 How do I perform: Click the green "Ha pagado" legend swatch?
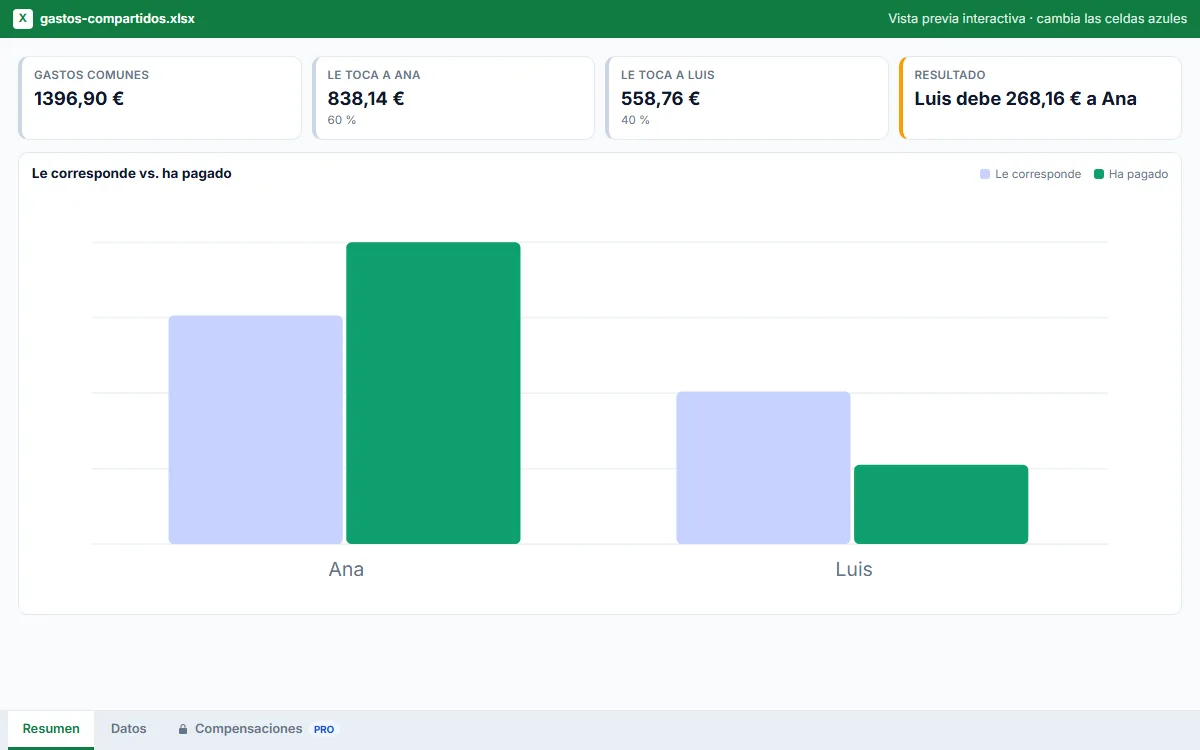(1099, 174)
